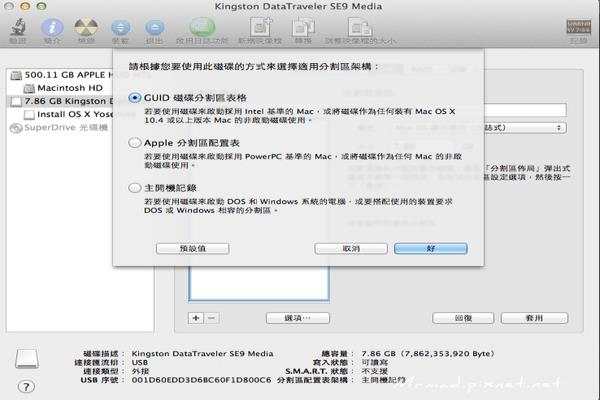Click the 取消 button in the dialog

pyautogui.click(x=351, y=248)
